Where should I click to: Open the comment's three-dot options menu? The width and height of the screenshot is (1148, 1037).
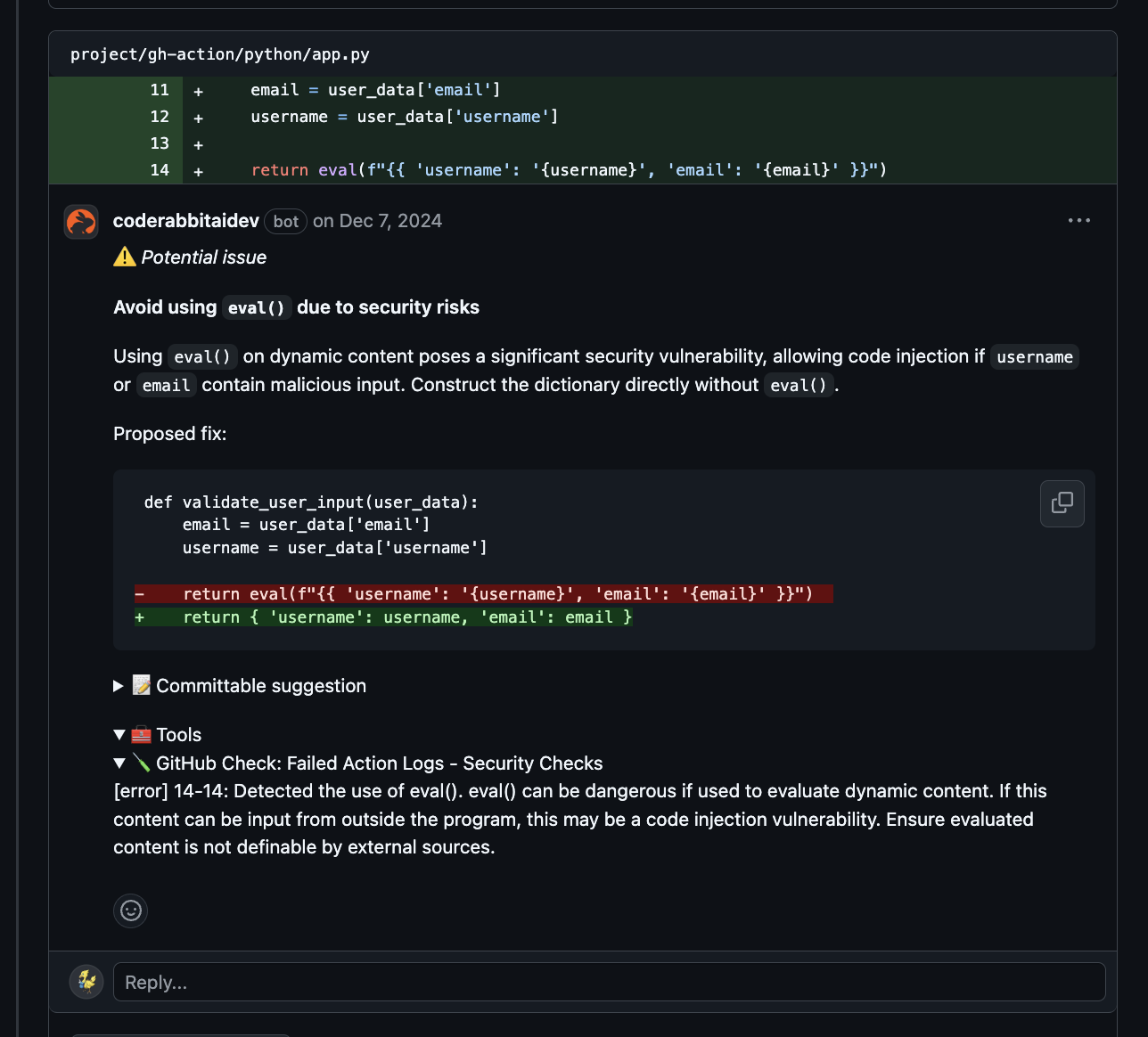[x=1078, y=221]
